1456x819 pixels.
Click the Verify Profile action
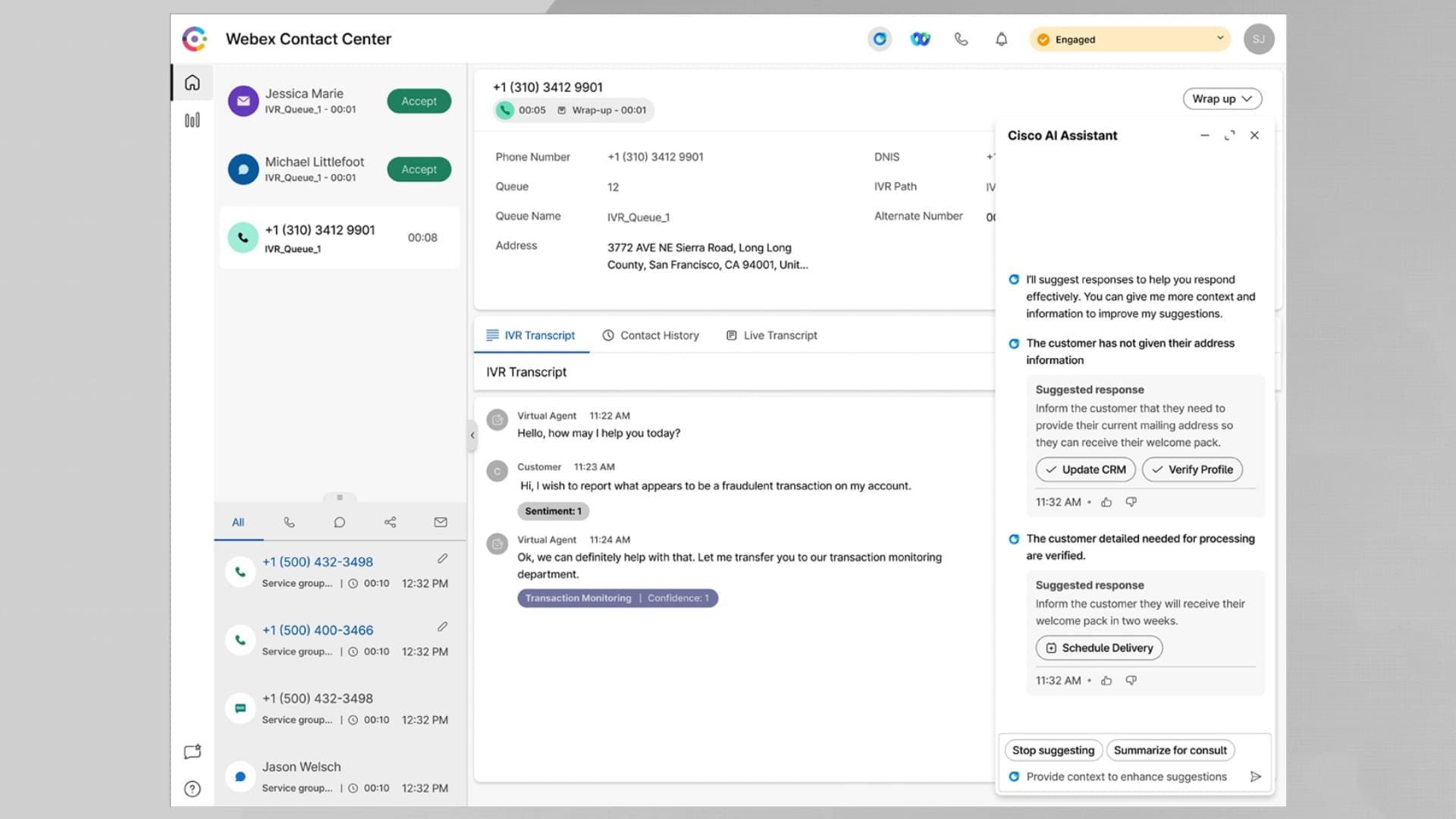[1192, 469]
